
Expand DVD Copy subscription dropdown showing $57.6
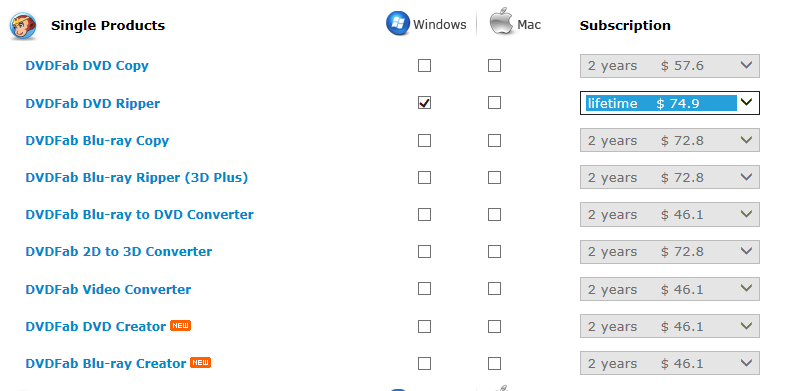point(669,66)
